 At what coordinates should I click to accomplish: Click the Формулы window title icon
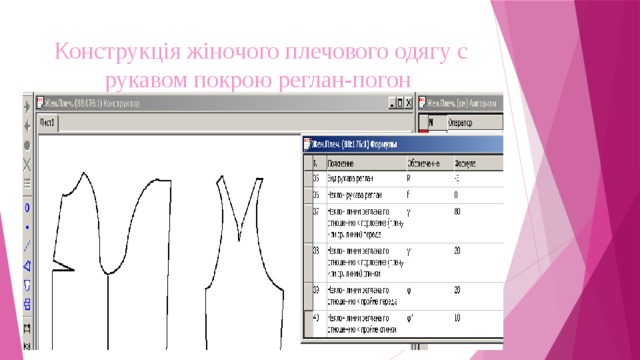307,144
